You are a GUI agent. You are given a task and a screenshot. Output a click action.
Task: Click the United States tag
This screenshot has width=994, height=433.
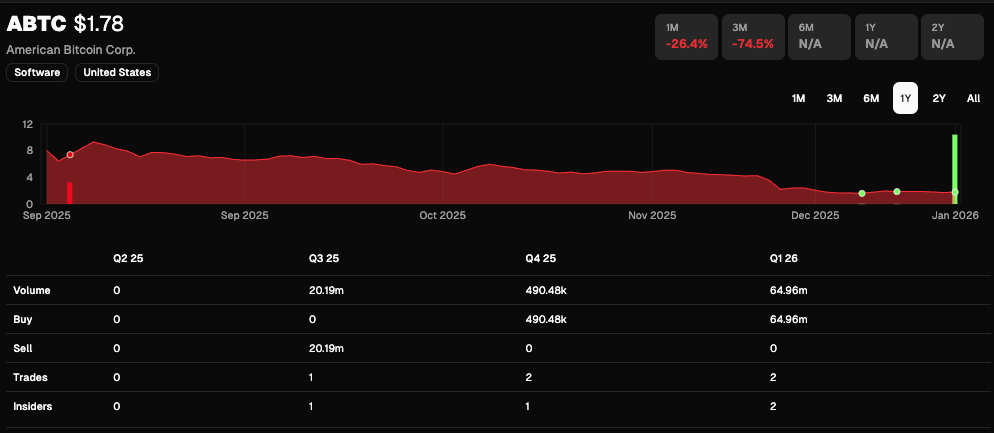[x=117, y=72]
